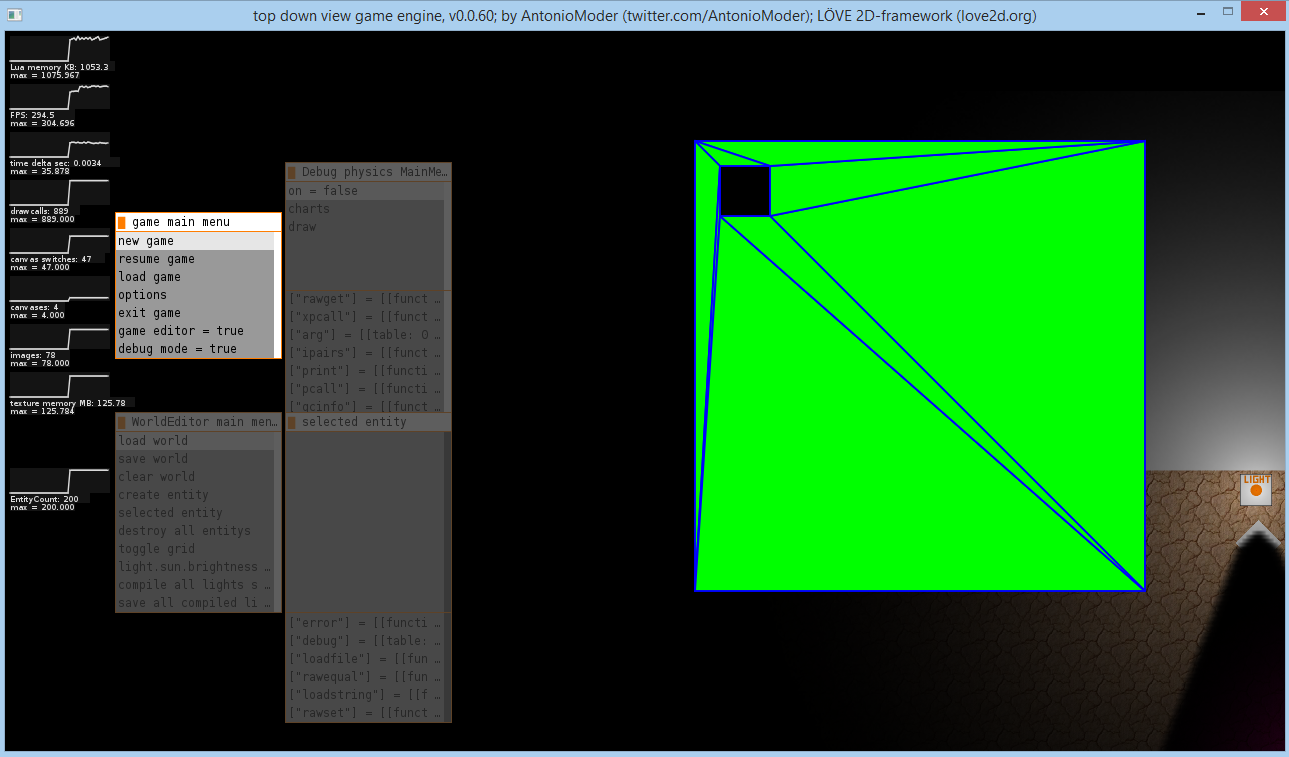Viewport: 1289px width, 757px height.
Task: Click the Lua memory KB chart
Action: [60, 48]
